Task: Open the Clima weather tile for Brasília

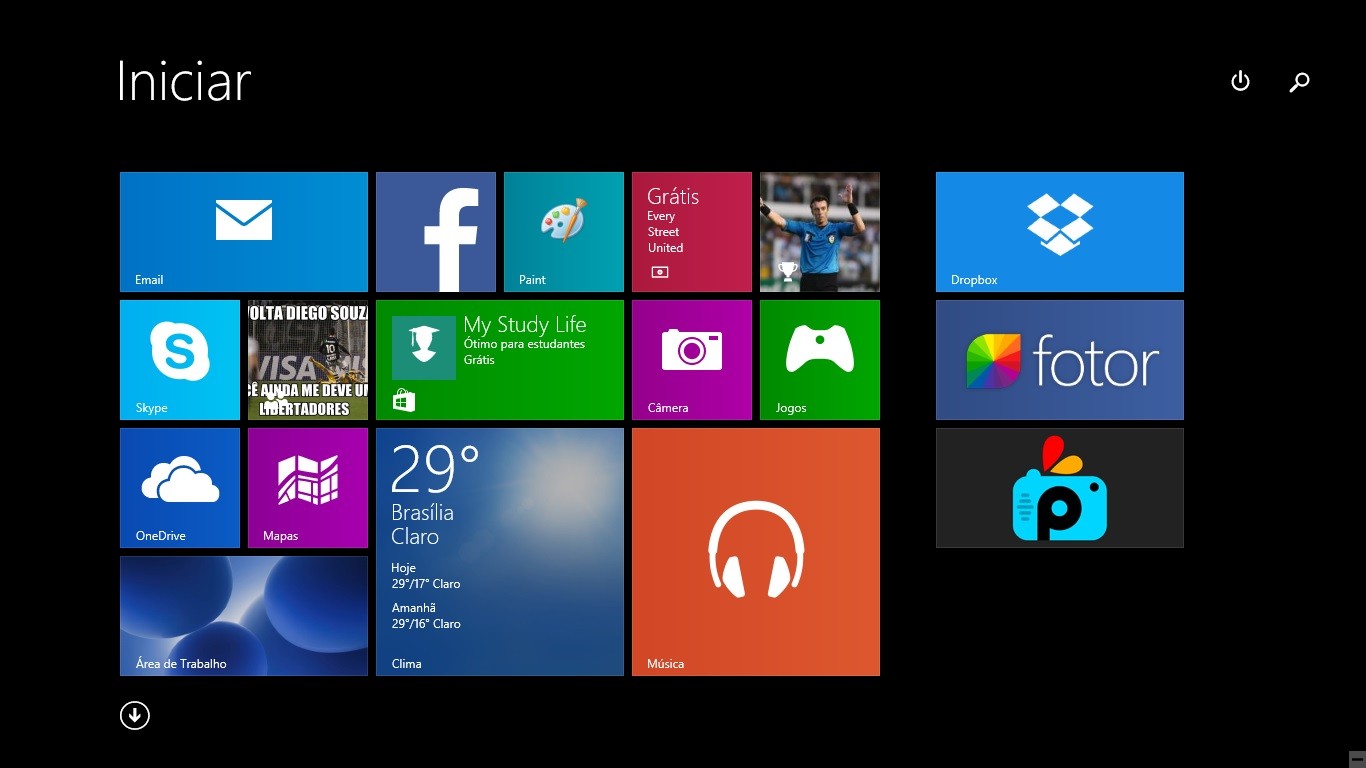Action: coord(500,552)
